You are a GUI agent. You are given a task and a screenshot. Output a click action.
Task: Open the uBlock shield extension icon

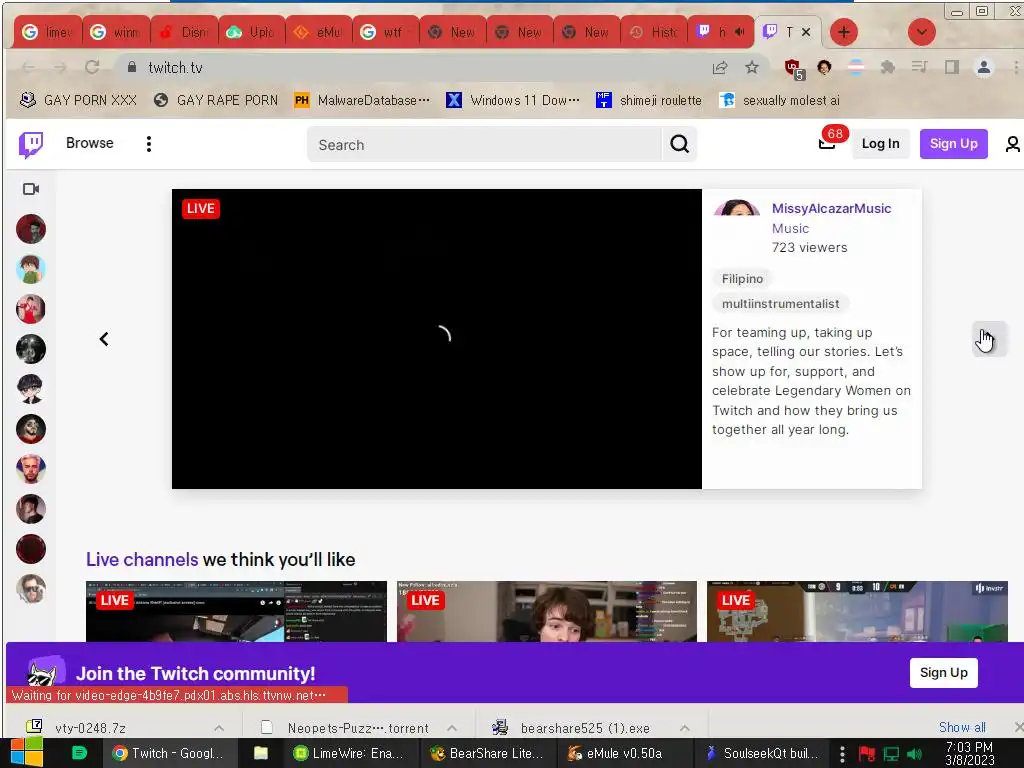pyautogui.click(x=793, y=67)
